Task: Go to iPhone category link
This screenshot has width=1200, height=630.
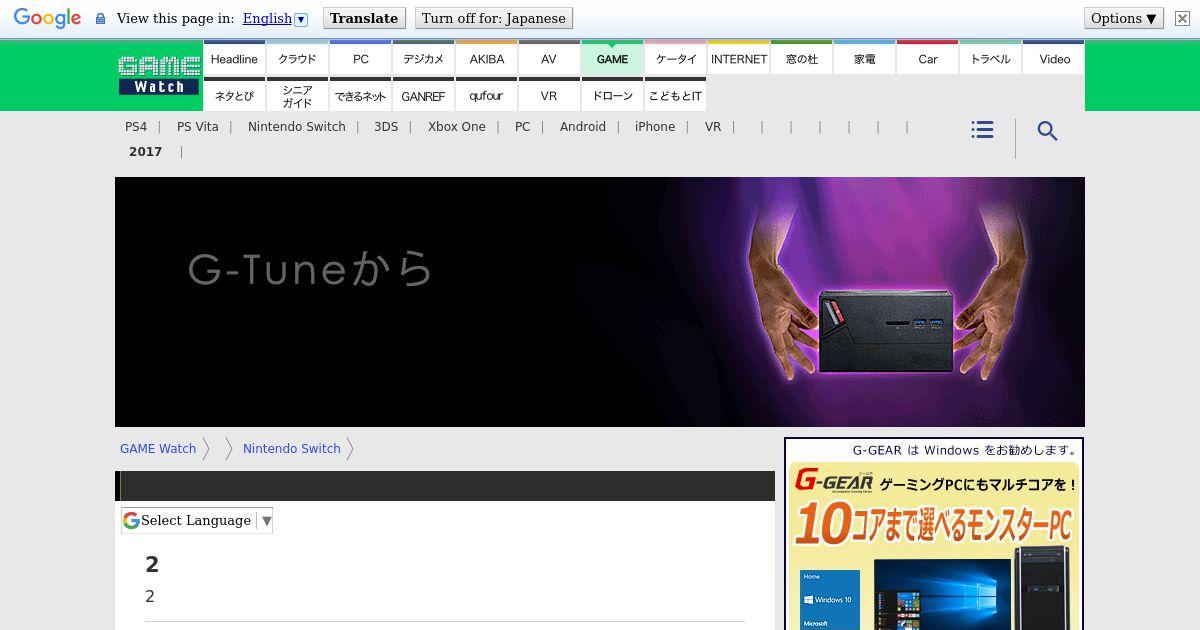Action: pos(655,127)
